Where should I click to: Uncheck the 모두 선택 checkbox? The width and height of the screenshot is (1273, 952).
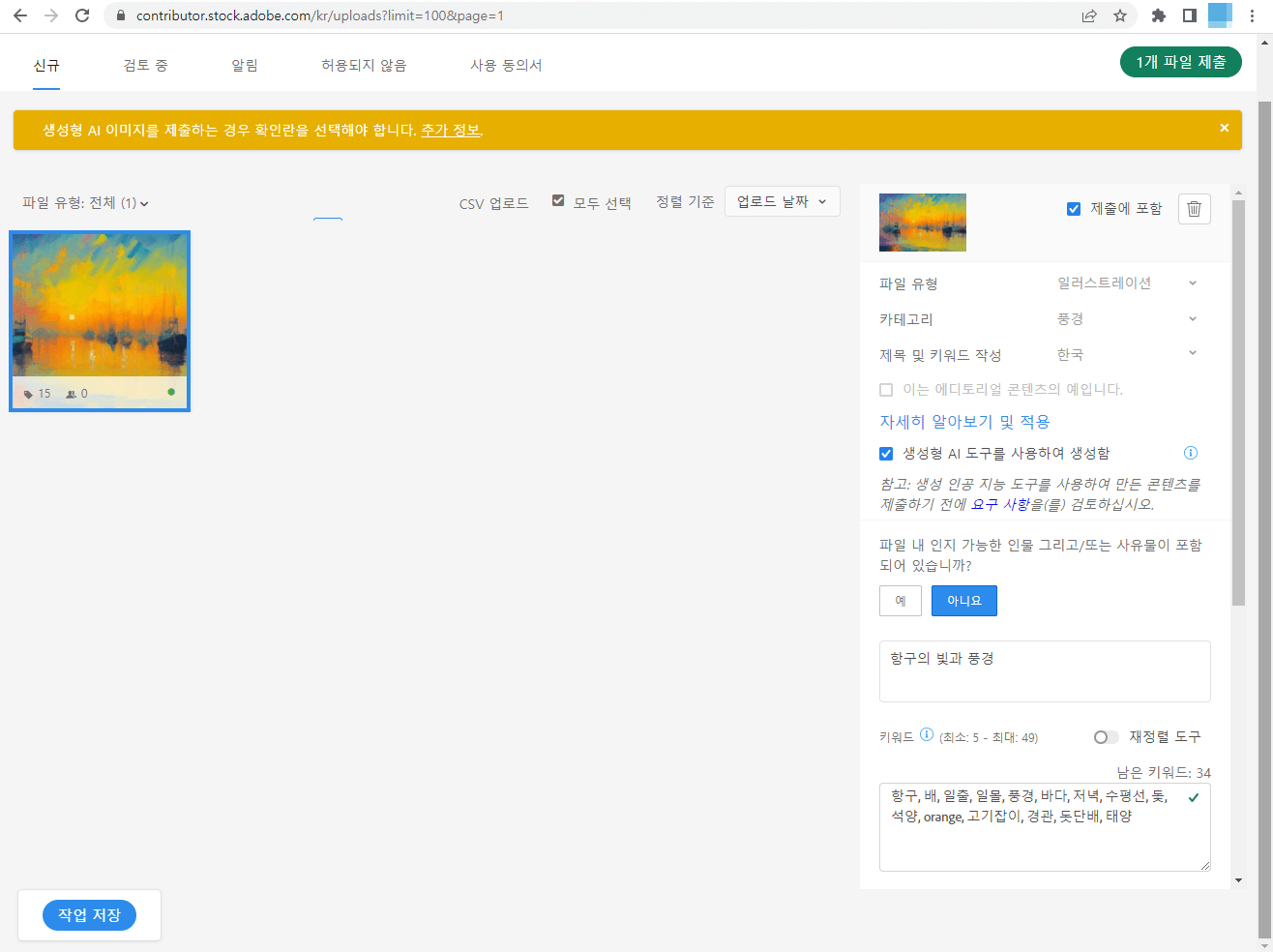tap(559, 201)
